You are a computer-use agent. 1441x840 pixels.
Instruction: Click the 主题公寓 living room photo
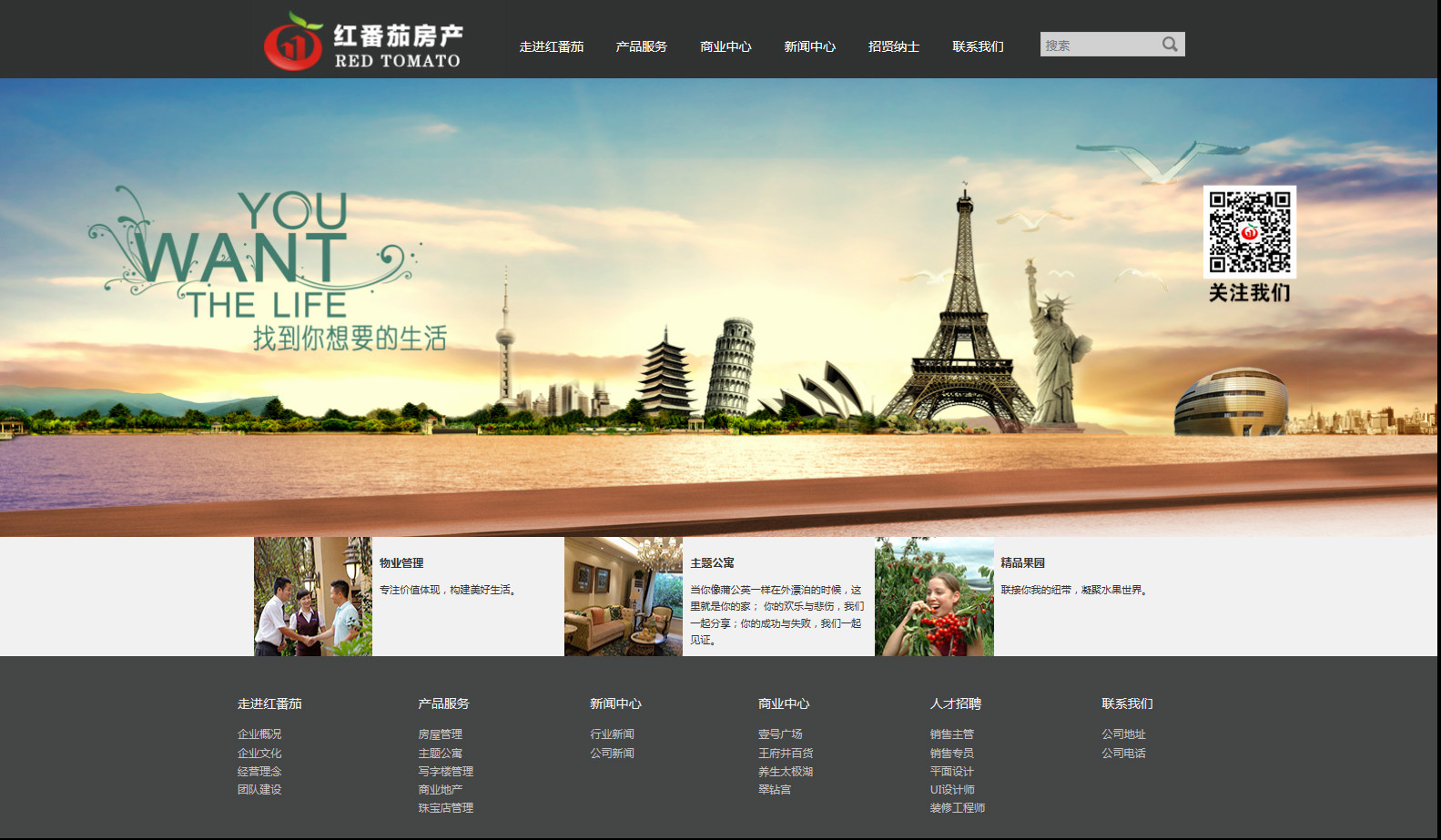tap(624, 596)
